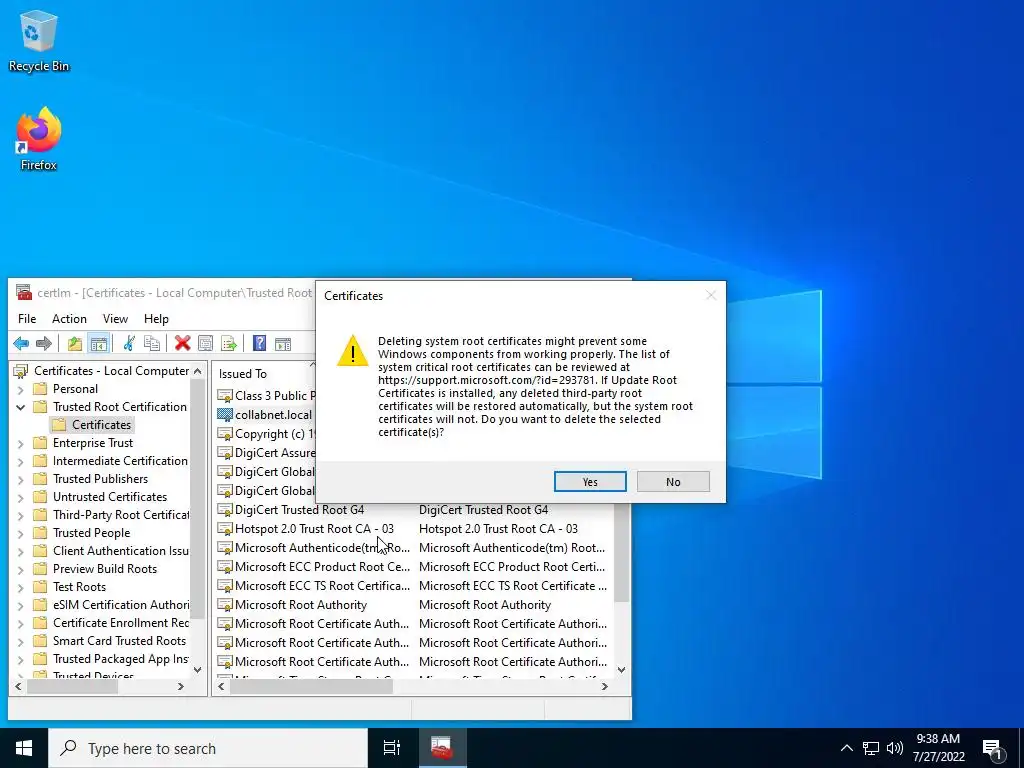Click the red X Delete toolbar icon

(182, 344)
